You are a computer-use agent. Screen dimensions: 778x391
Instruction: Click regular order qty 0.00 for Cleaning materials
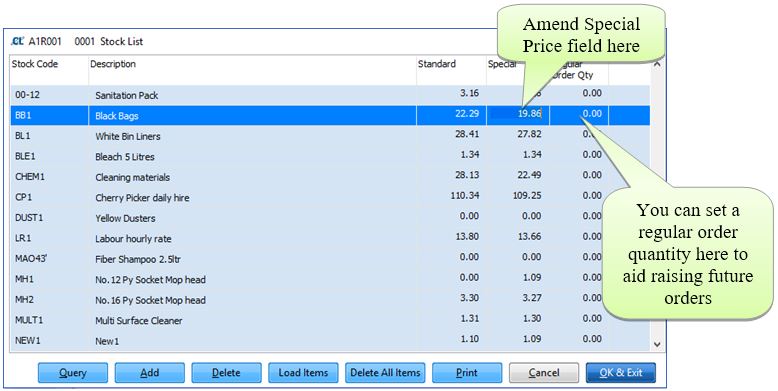click(x=592, y=175)
